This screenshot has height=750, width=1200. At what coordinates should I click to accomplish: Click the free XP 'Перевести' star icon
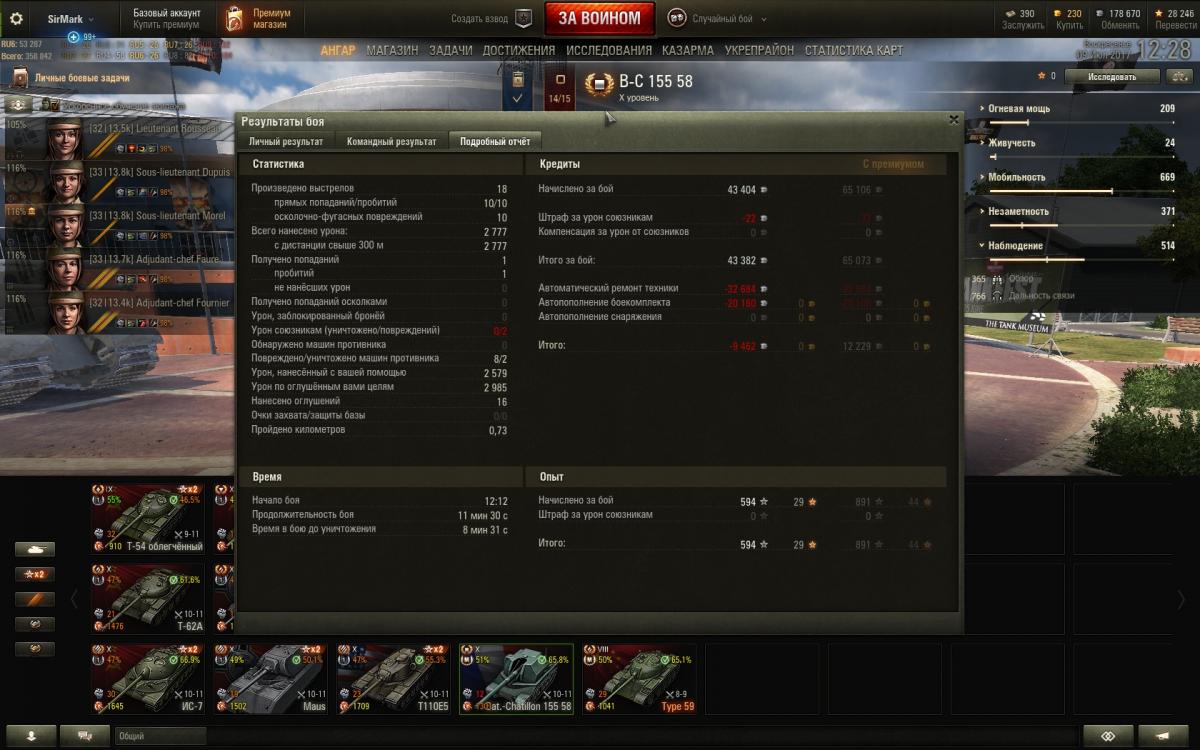[x=1160, y=13]
